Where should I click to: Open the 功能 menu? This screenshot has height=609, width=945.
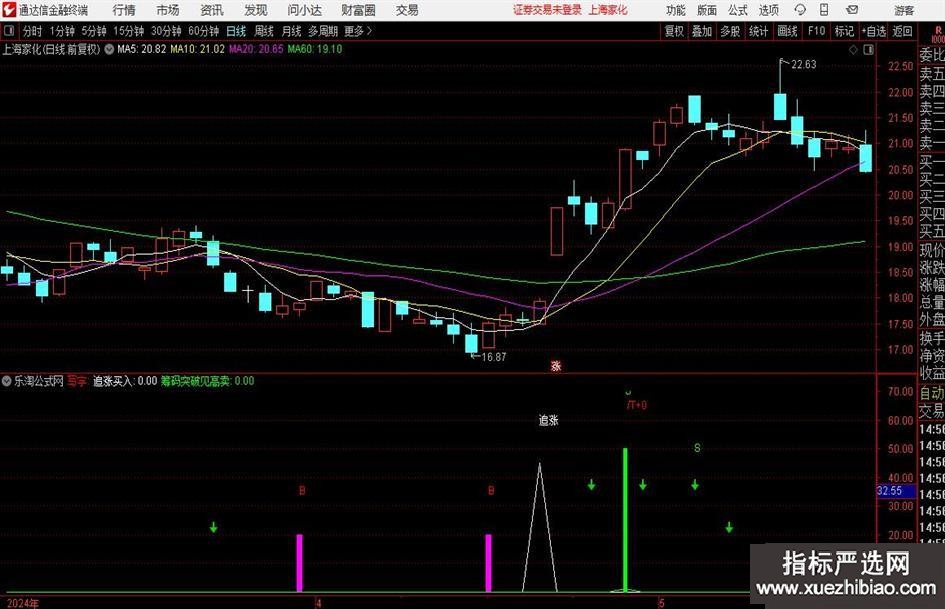(676, 10)
